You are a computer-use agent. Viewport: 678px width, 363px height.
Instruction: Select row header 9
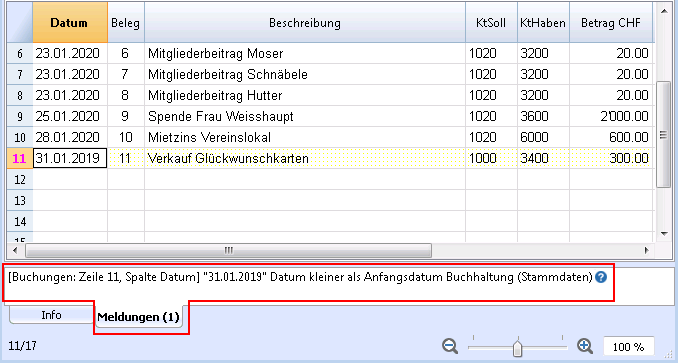point(20,116)
